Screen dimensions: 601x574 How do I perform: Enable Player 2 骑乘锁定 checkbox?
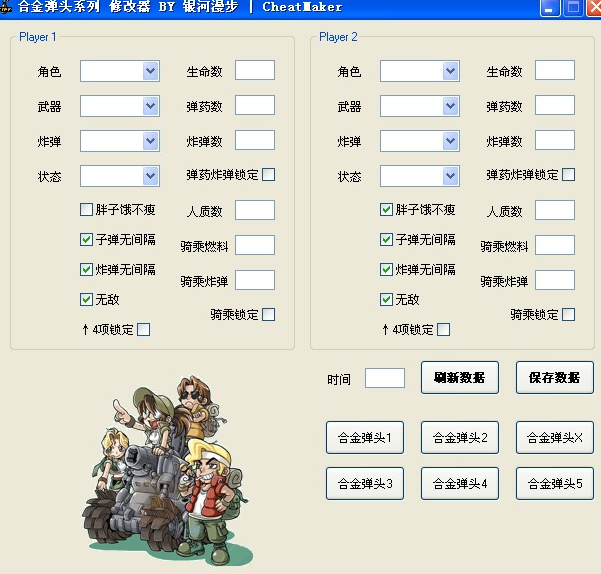tap(568, 314)
